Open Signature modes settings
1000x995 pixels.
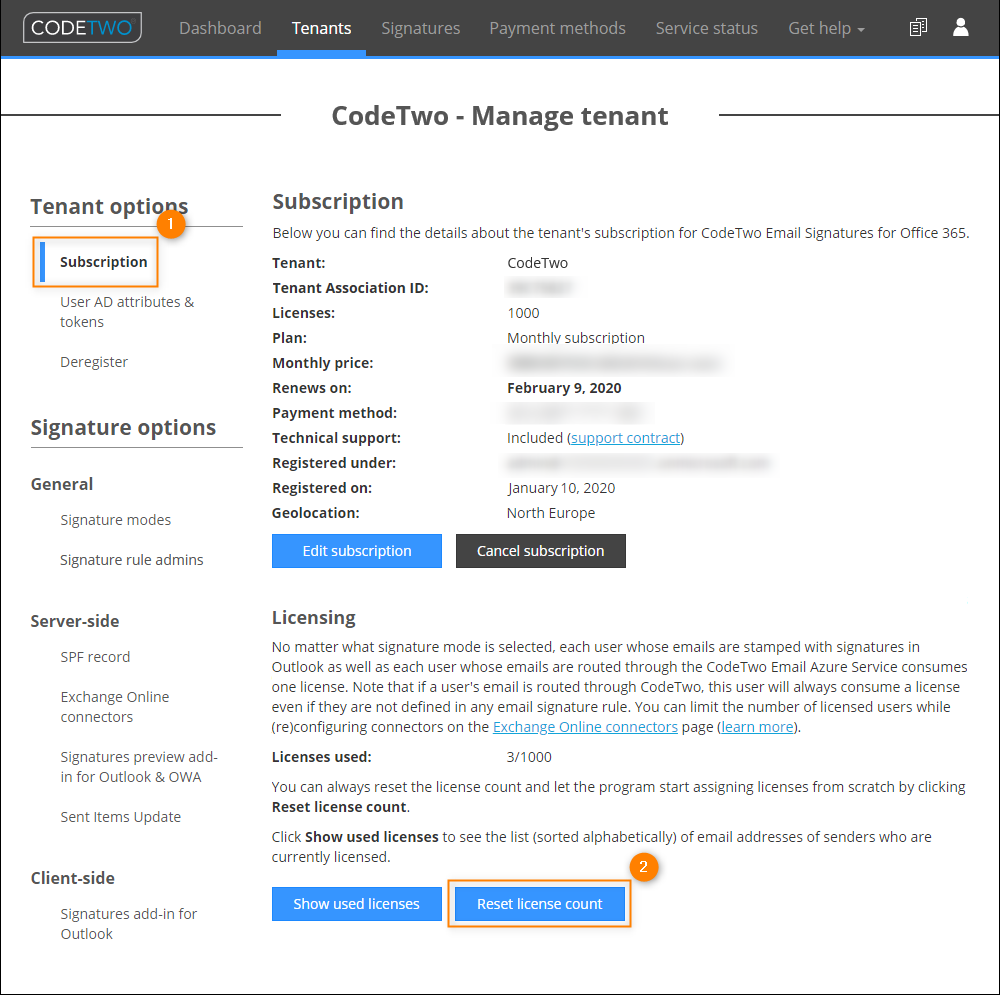115,520
